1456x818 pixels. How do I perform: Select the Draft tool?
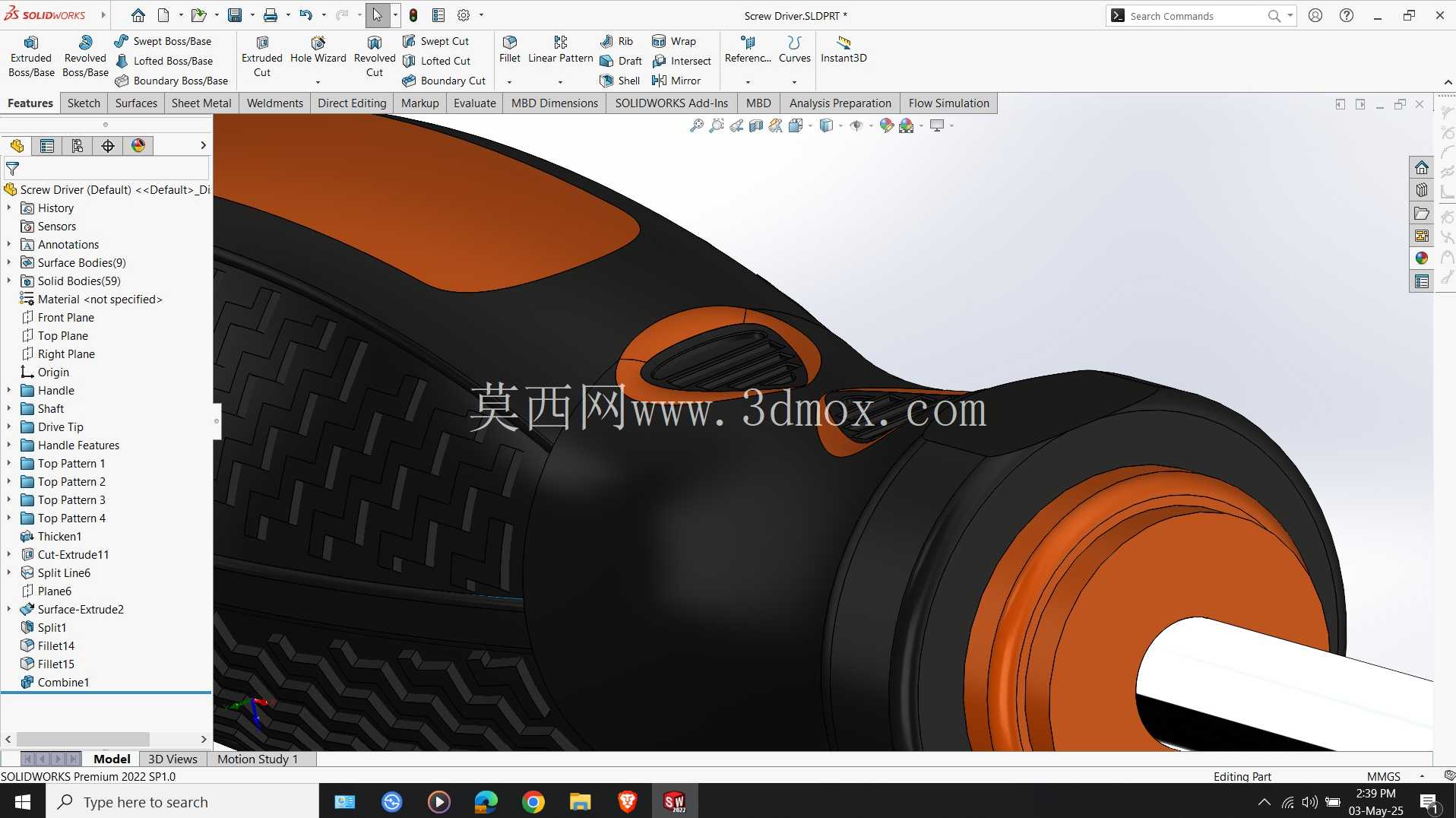(621, 61)
